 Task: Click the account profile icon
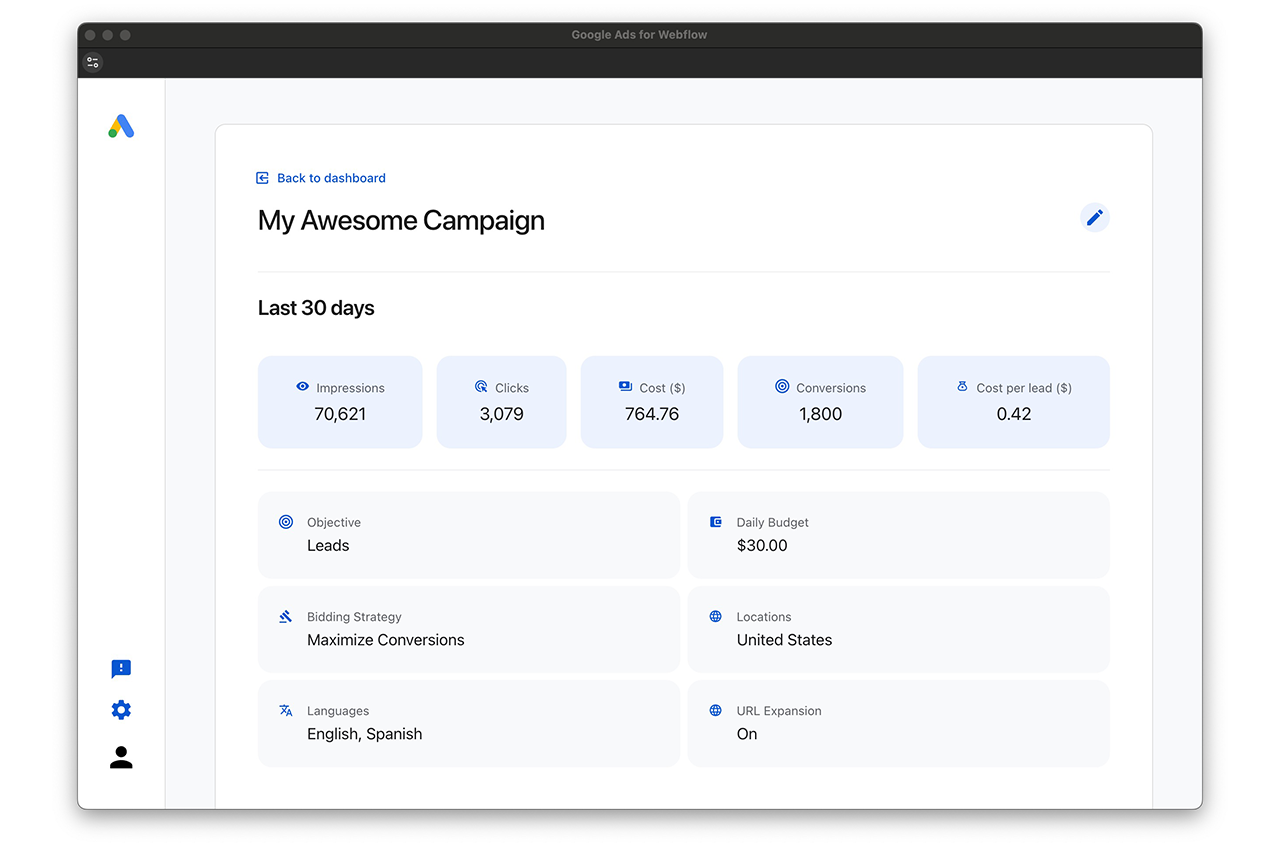click(120, 757)
